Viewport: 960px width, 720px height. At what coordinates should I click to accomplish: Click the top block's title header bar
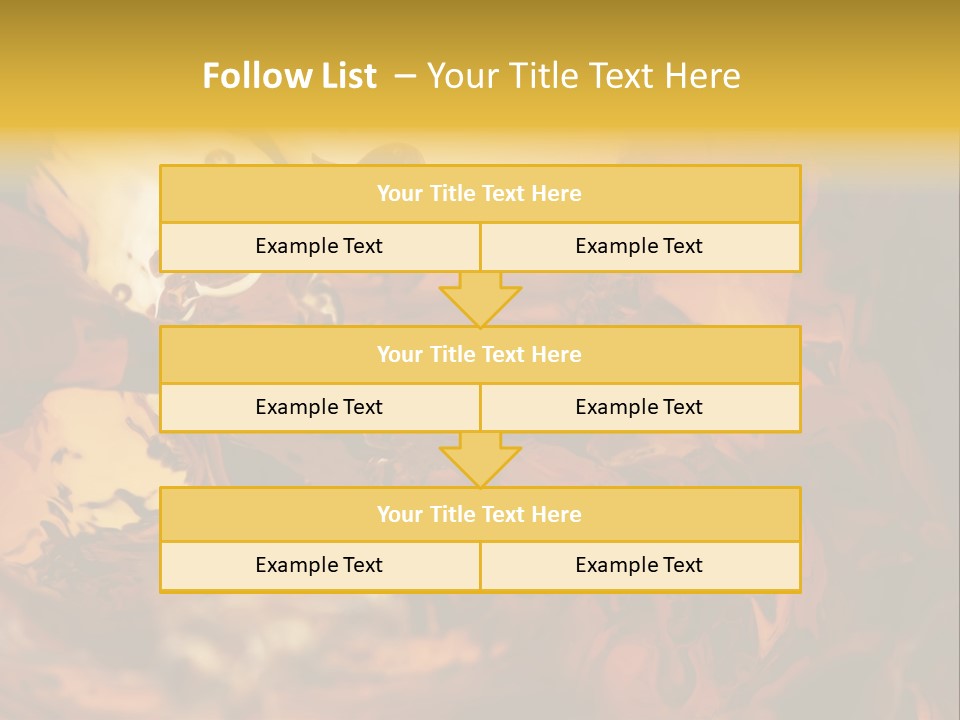pyautogui.click(x=479, y=194)
